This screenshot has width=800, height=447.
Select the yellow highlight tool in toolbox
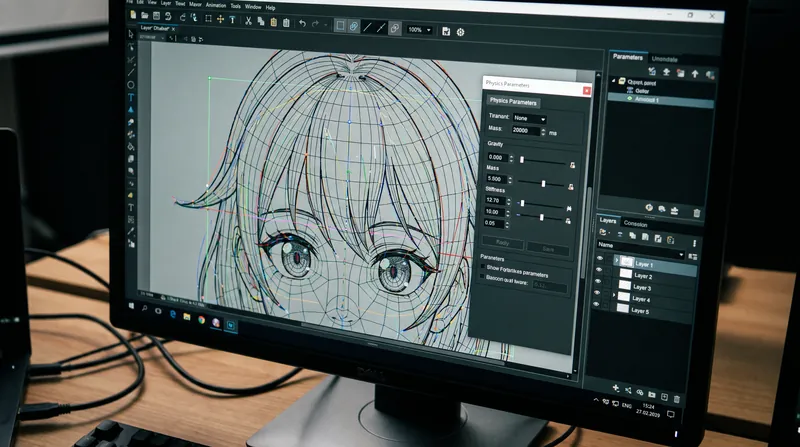131,195
